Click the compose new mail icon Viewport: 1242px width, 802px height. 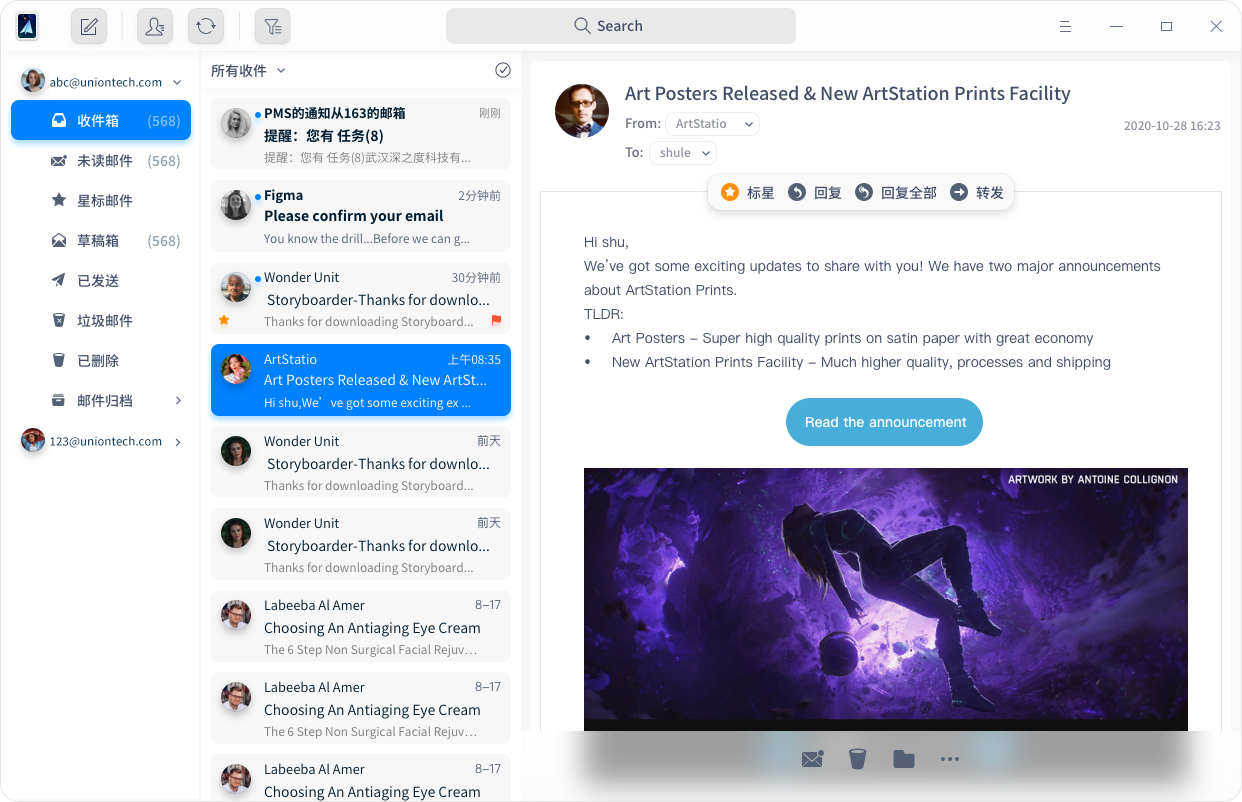pyautogui.click(x=88, y=27)
